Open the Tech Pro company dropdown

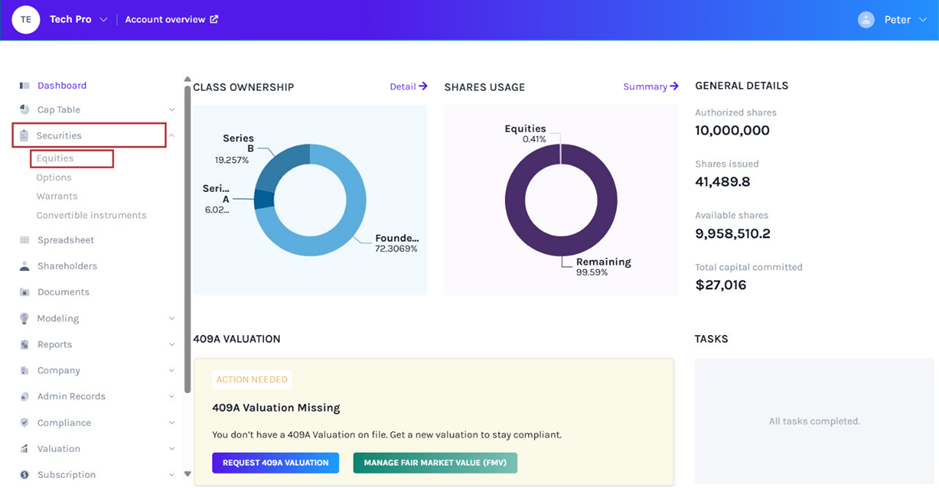[x=103, y=20]
